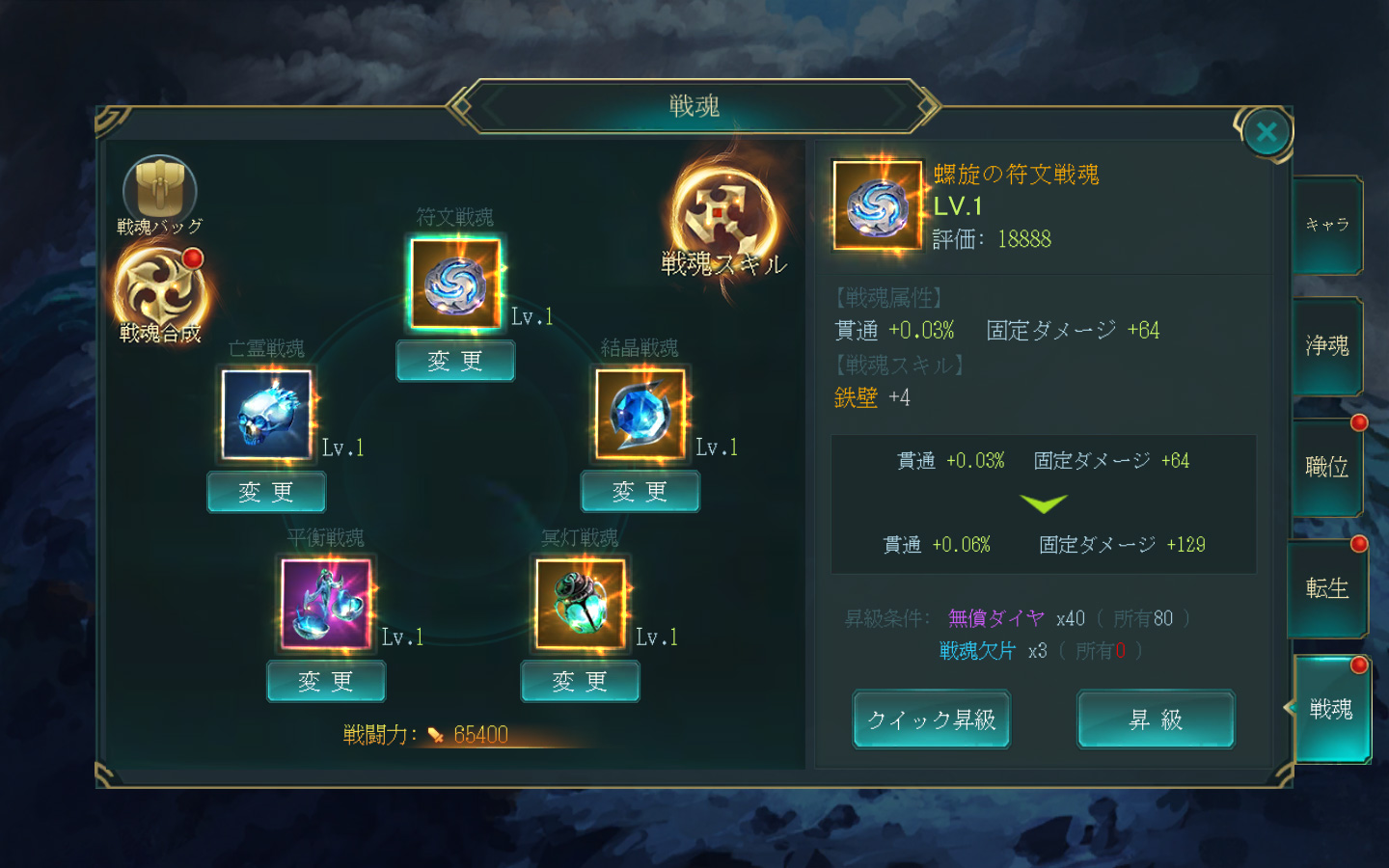Open the 戦魂スキル skill icon
This screenshot has height=868, width=1389.
point(724,224)
